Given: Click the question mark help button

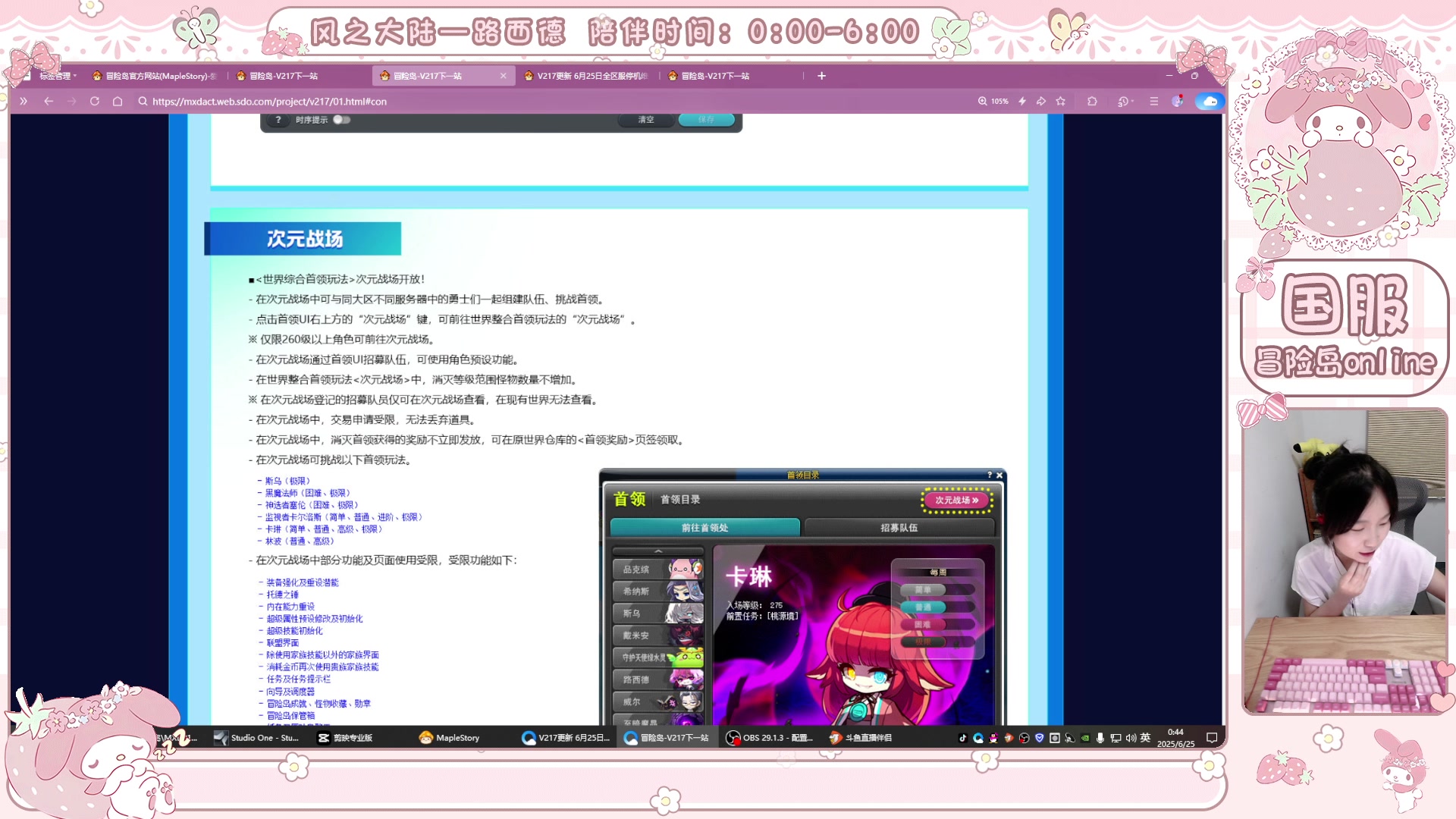Looking at the screenshot, I should tap(278, 120).
